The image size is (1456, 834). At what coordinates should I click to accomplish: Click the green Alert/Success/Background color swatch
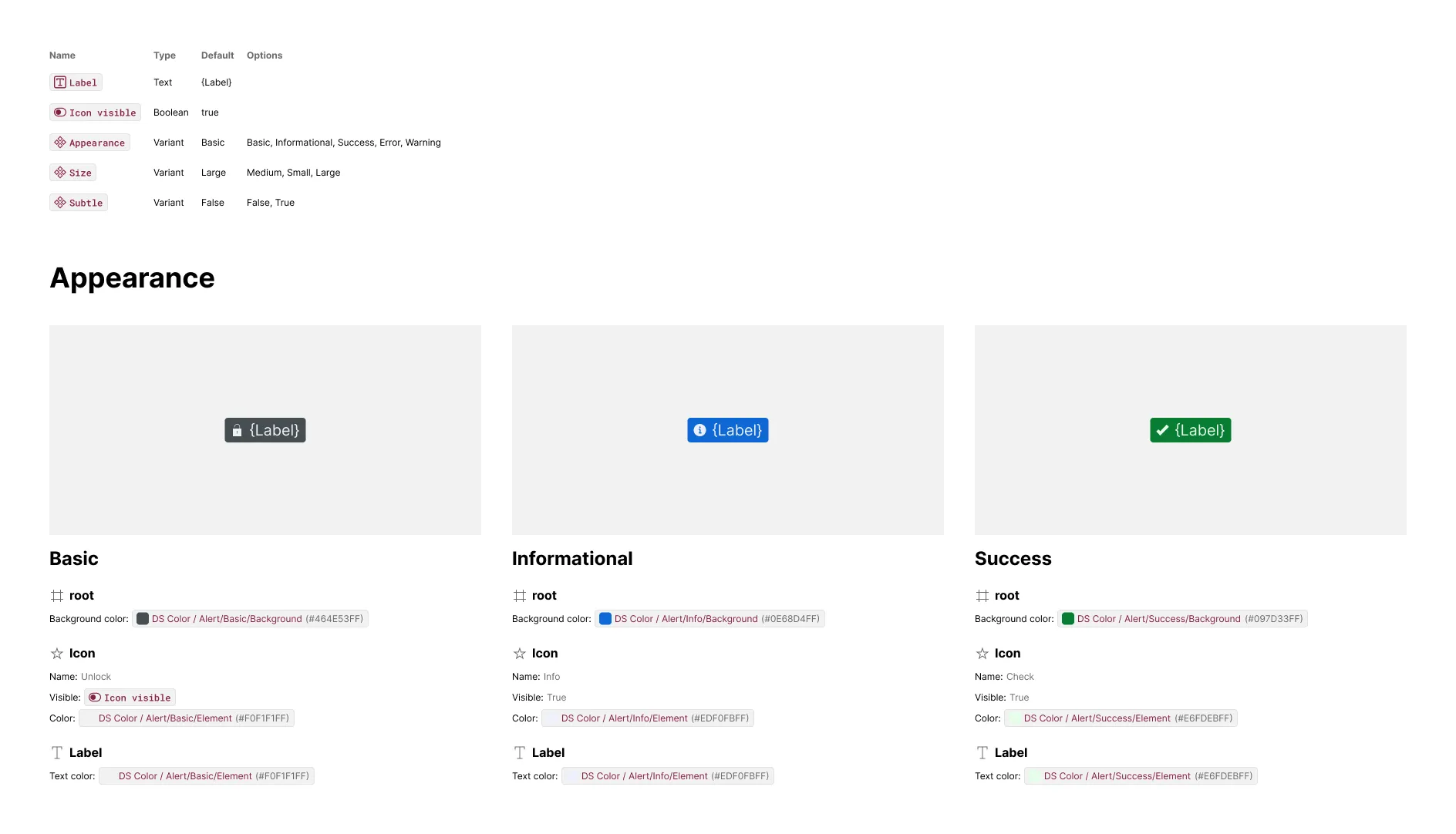[1068, 619]
